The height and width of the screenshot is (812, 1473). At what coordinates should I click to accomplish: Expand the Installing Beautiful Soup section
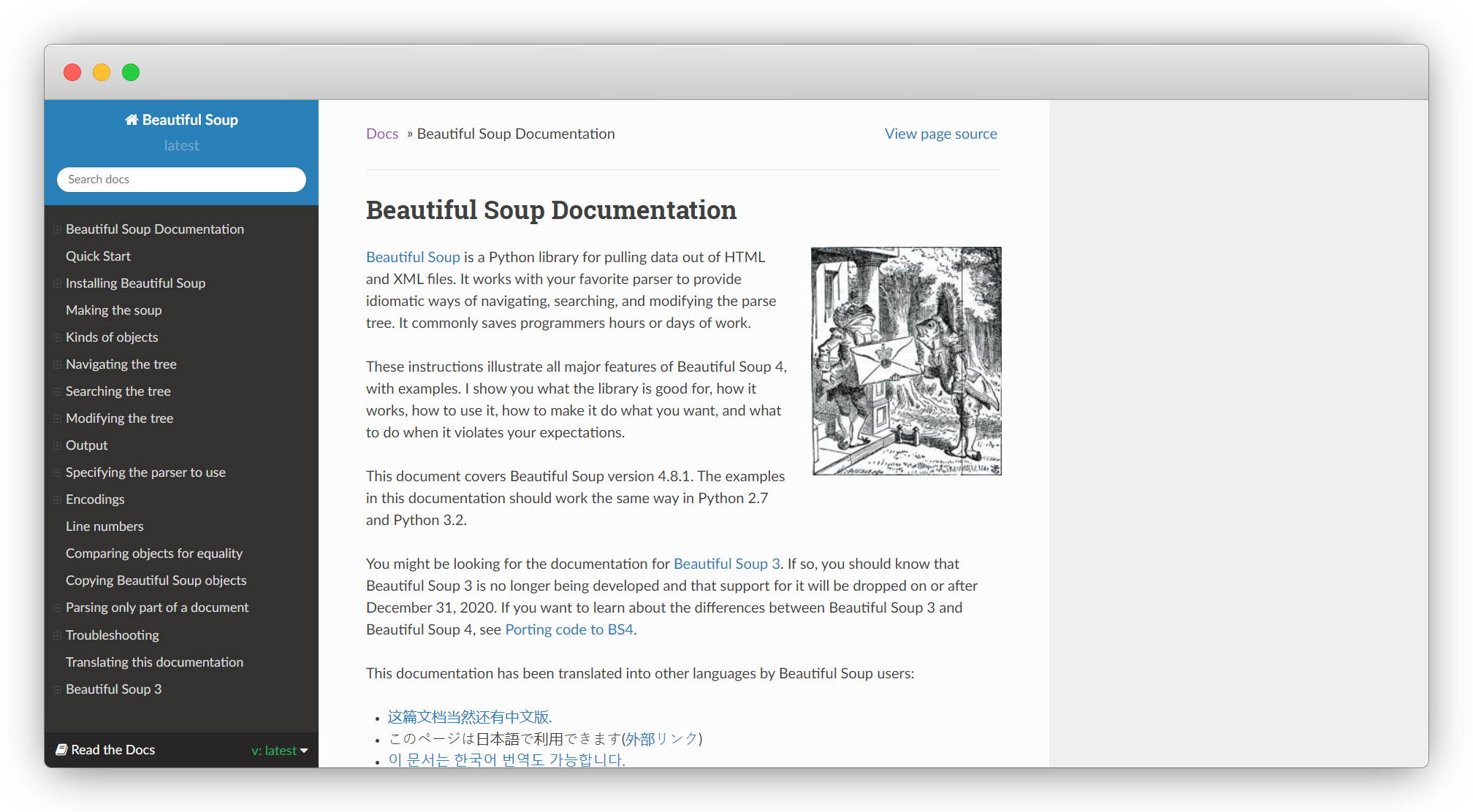[x=57, y=283]
